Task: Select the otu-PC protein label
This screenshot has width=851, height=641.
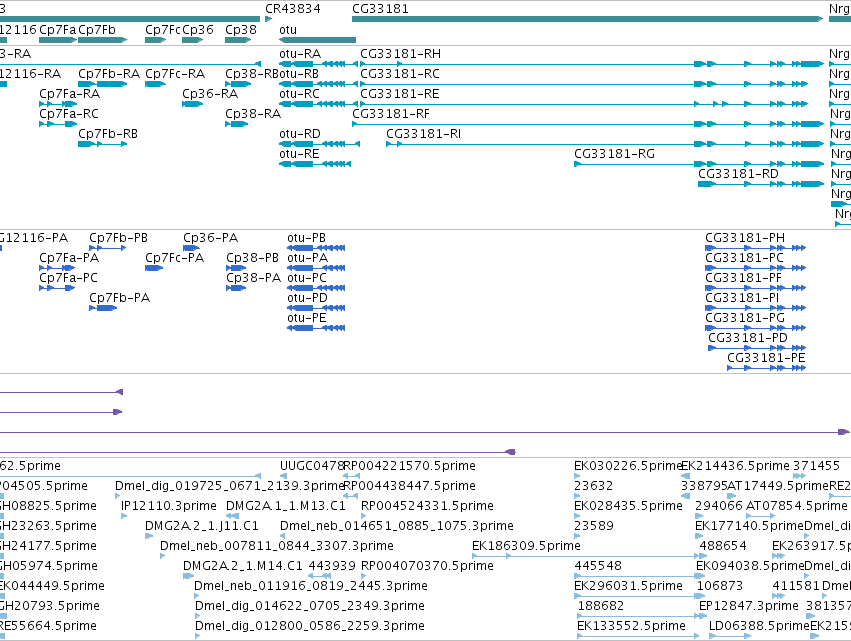Action: point(307,278)
